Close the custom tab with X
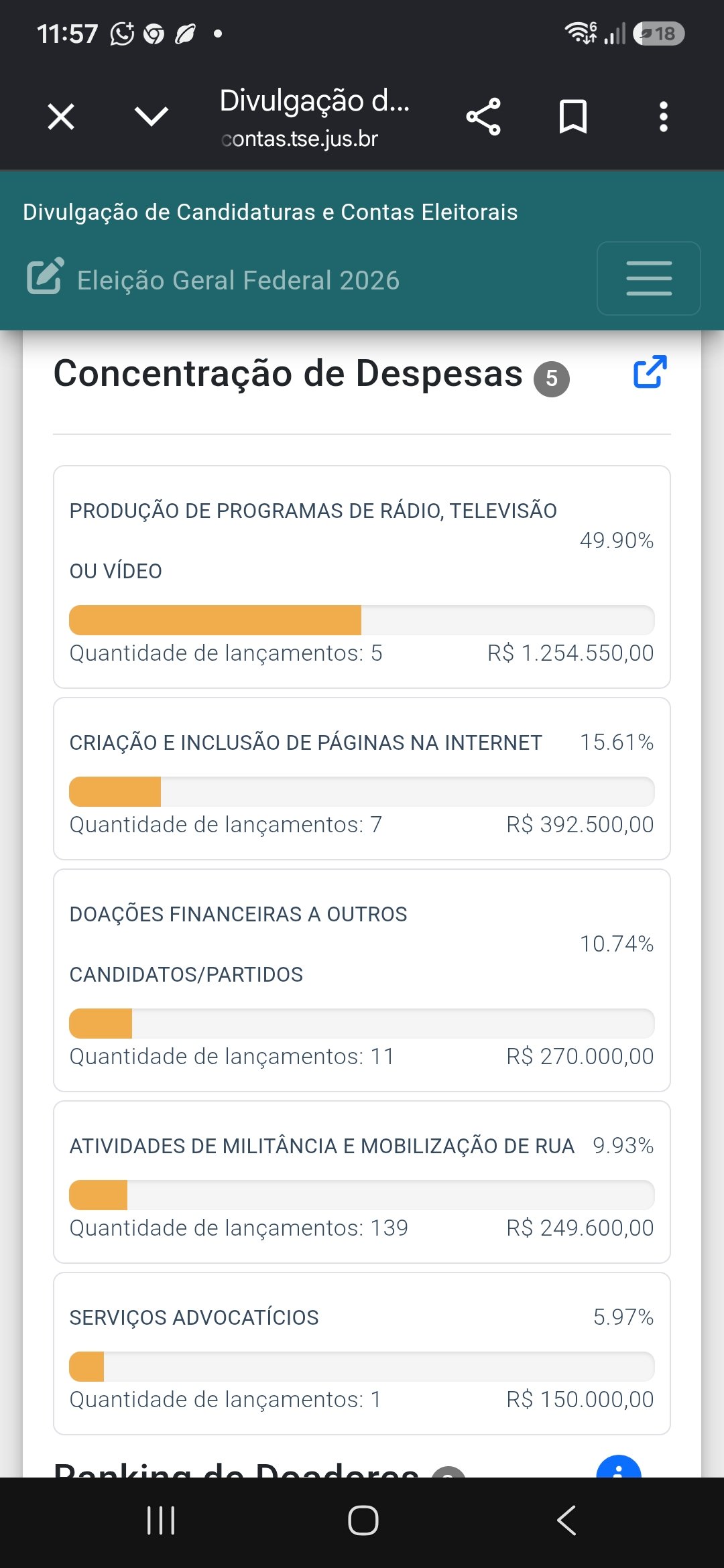Viewport: 724px width, 1568px height. click(61, 117)
